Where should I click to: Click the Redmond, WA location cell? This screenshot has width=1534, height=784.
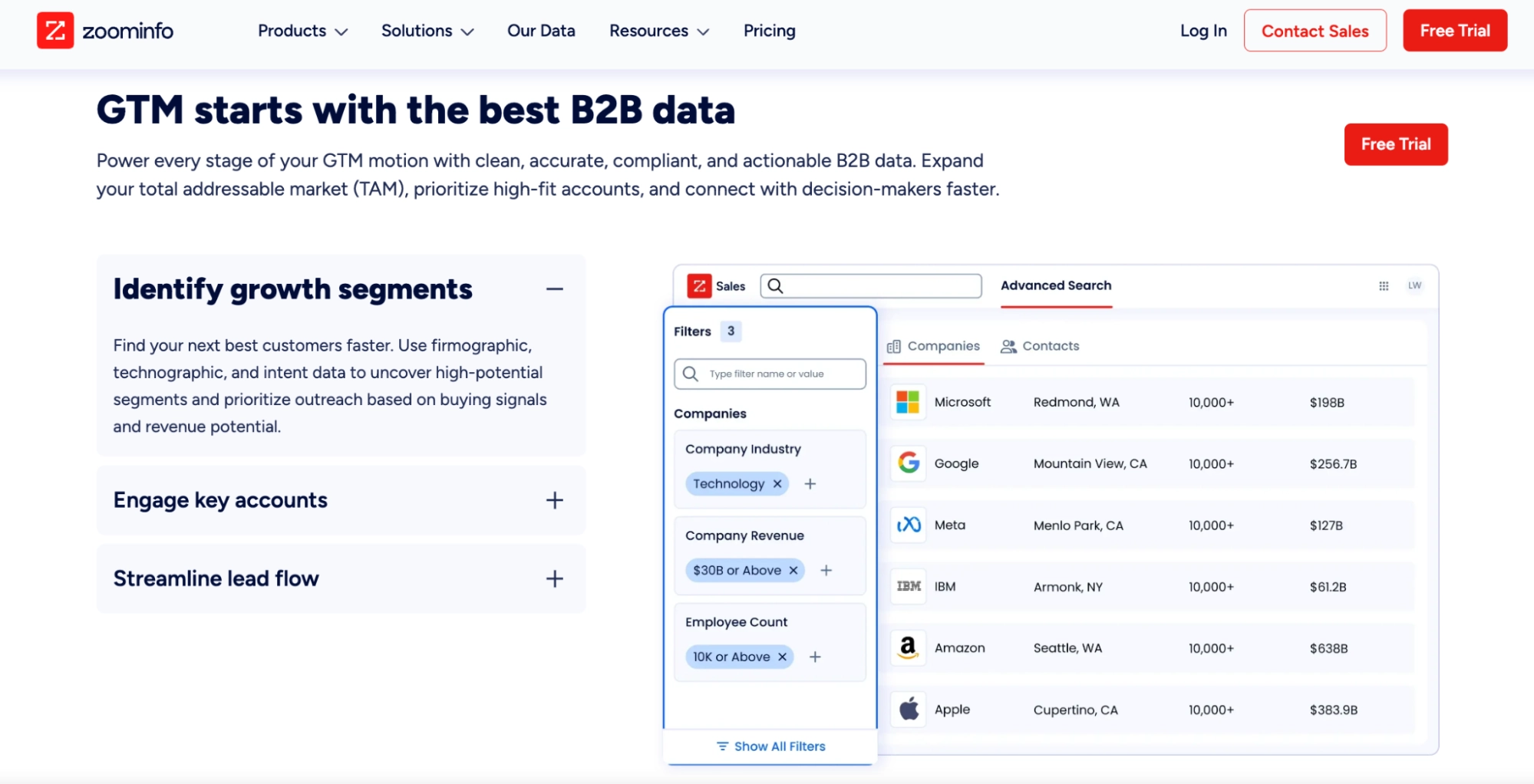pyautogui.click(x=1076, y=402)
